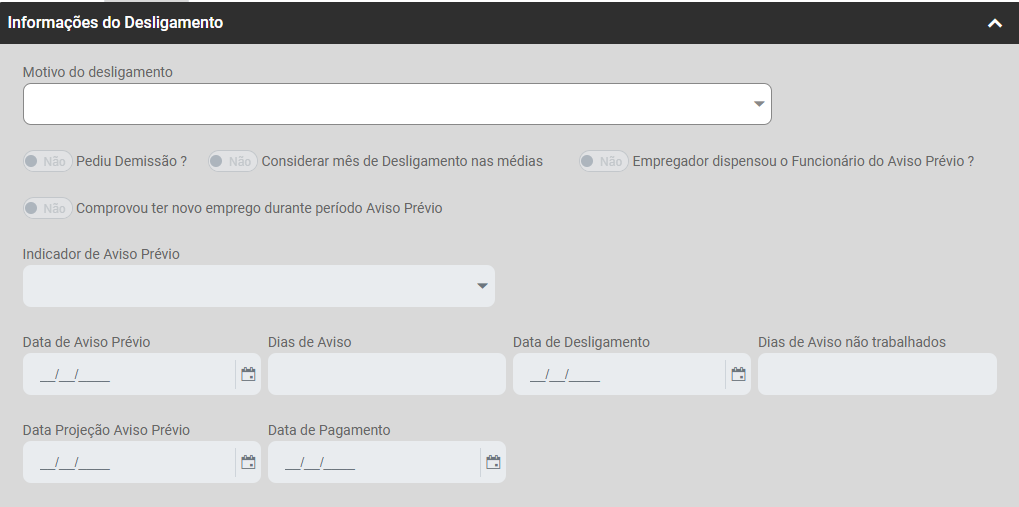Screen dimensions: 1019x507
Task: Click the Data de Aviso Prévio date field
Action: click(x=128, y=375)
